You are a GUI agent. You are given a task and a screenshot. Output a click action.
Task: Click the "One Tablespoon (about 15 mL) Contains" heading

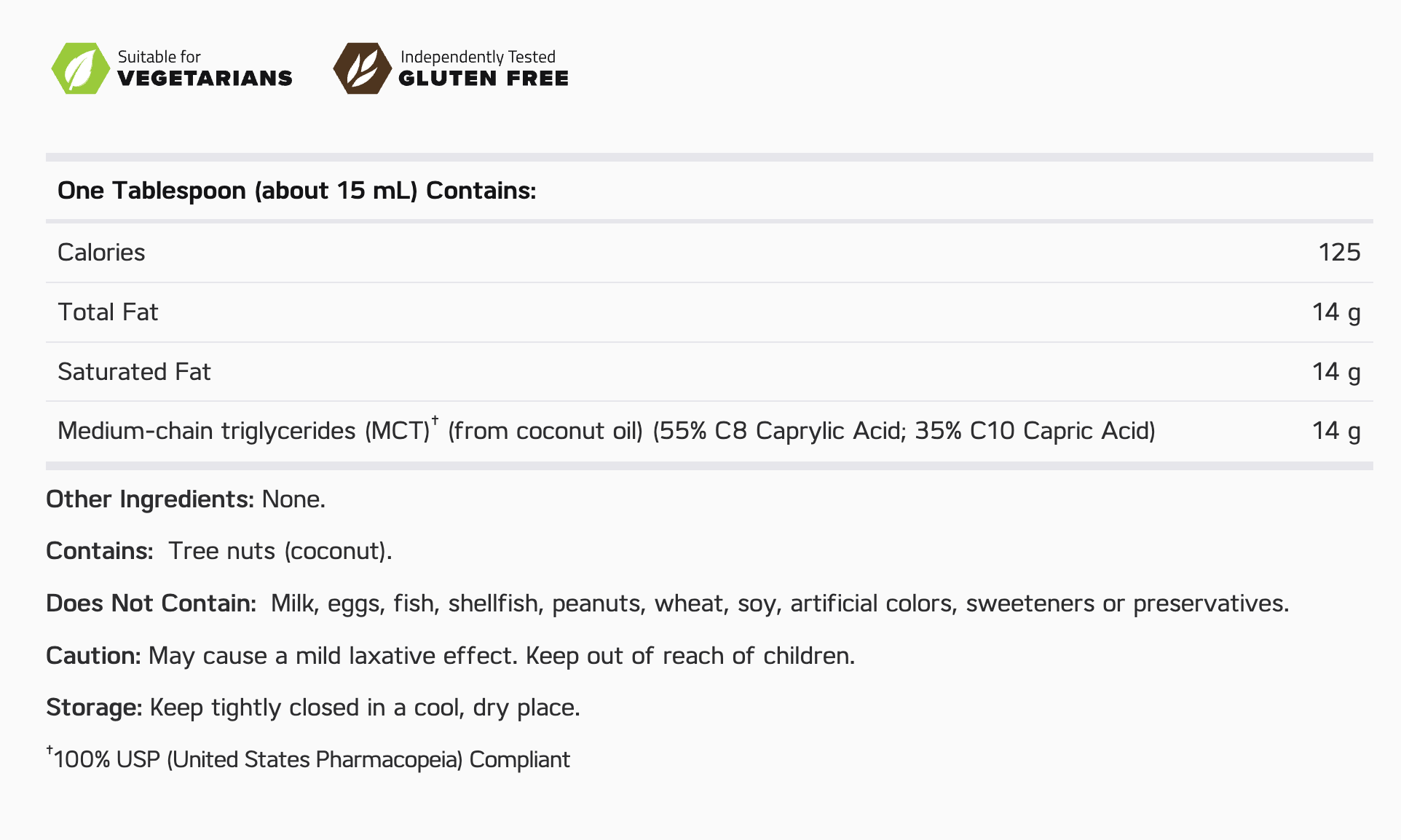[x=296, y=191]
